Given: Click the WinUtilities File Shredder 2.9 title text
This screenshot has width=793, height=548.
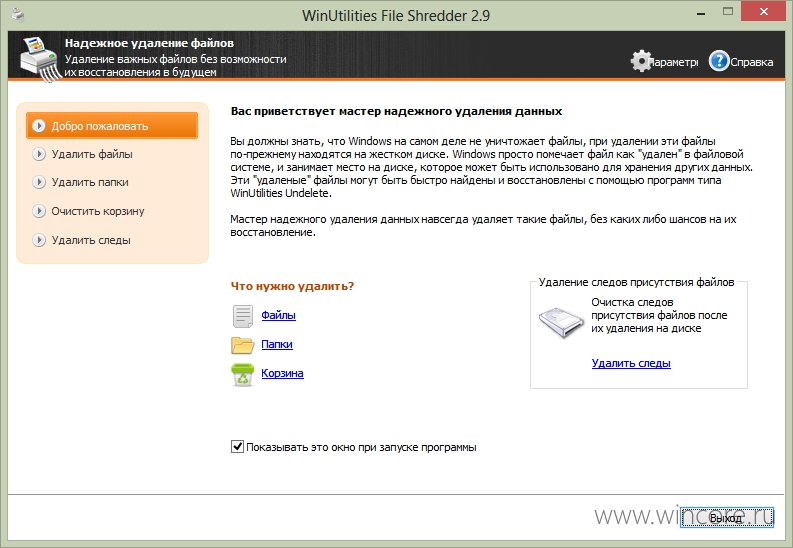Looking at the screenshot, I should [x=396, y=16].
